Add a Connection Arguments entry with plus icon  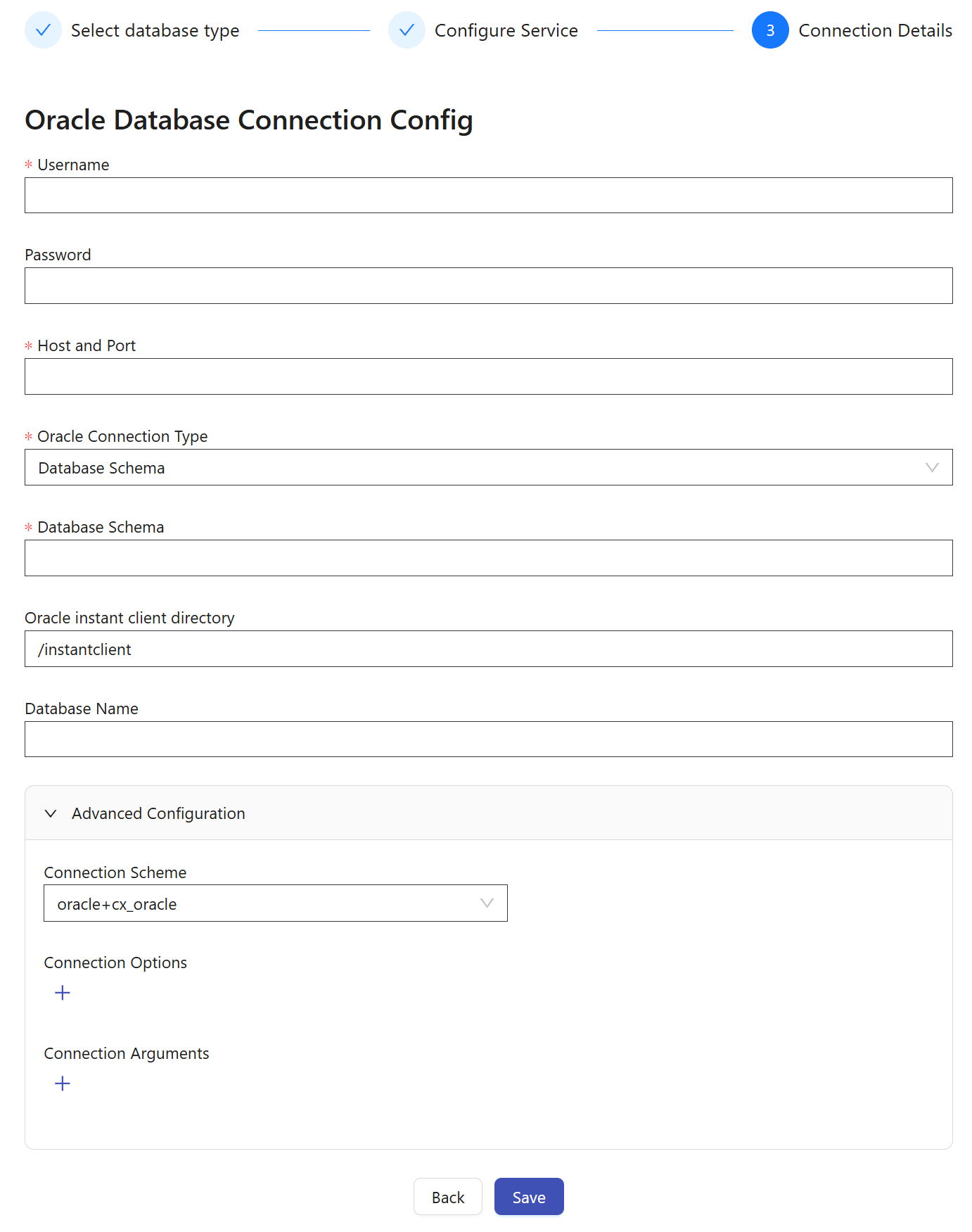coord(63,1084)
